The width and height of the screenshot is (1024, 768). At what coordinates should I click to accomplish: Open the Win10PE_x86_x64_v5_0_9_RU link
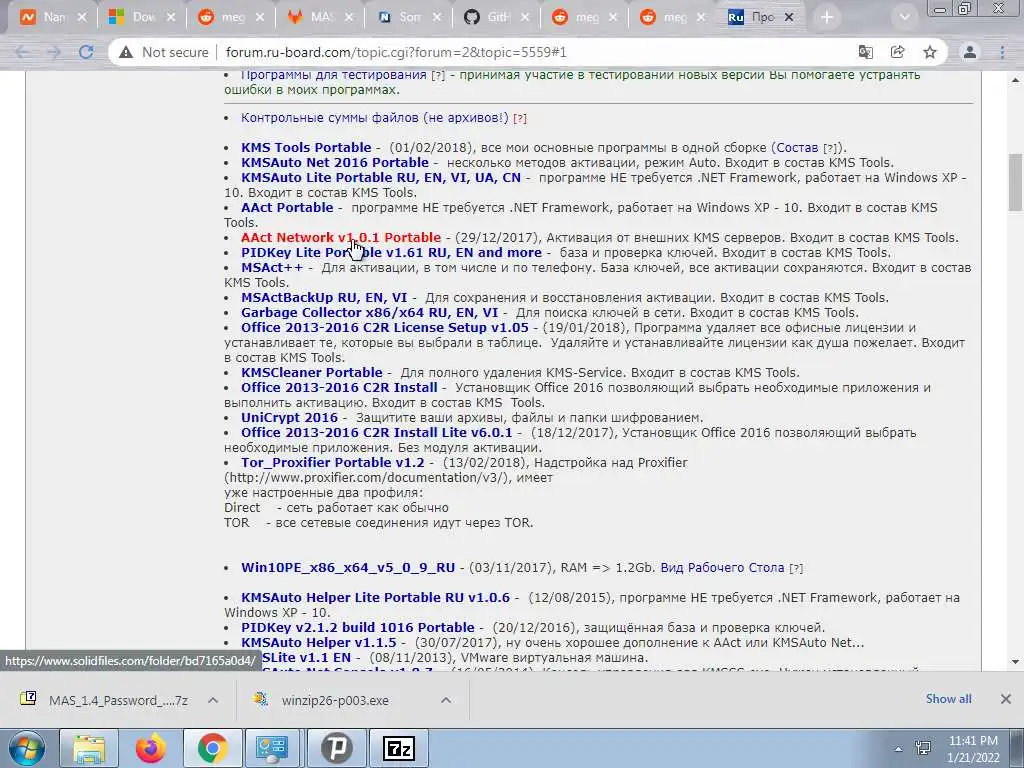point(347,568)
